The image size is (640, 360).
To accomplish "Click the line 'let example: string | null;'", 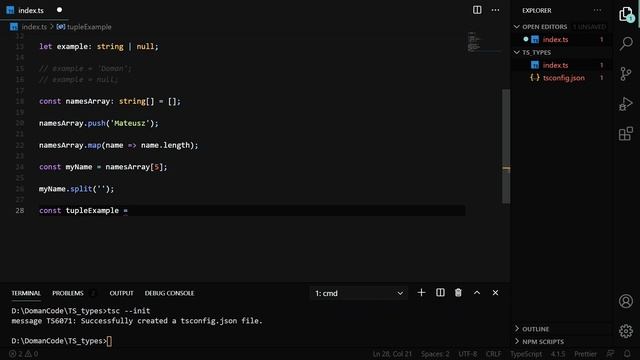I will 98,47.
